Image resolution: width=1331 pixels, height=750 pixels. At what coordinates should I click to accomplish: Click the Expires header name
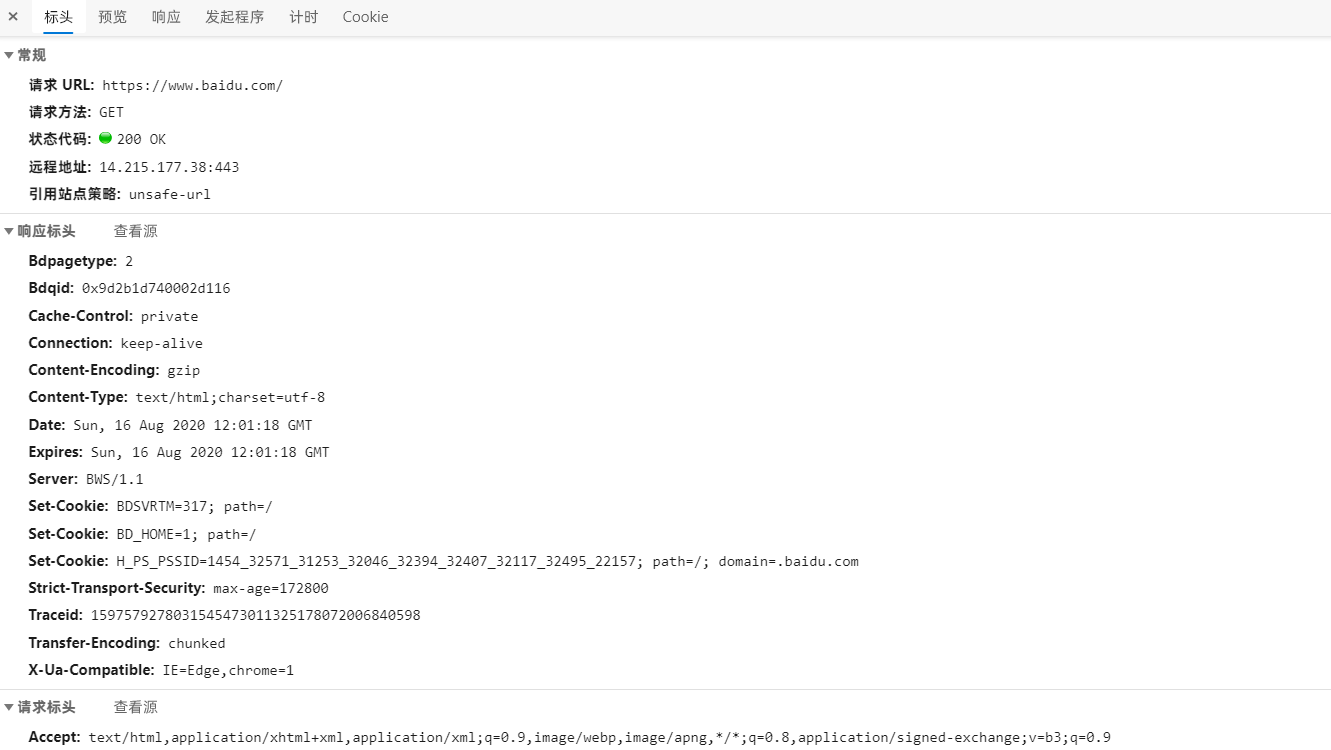[55, 452]
